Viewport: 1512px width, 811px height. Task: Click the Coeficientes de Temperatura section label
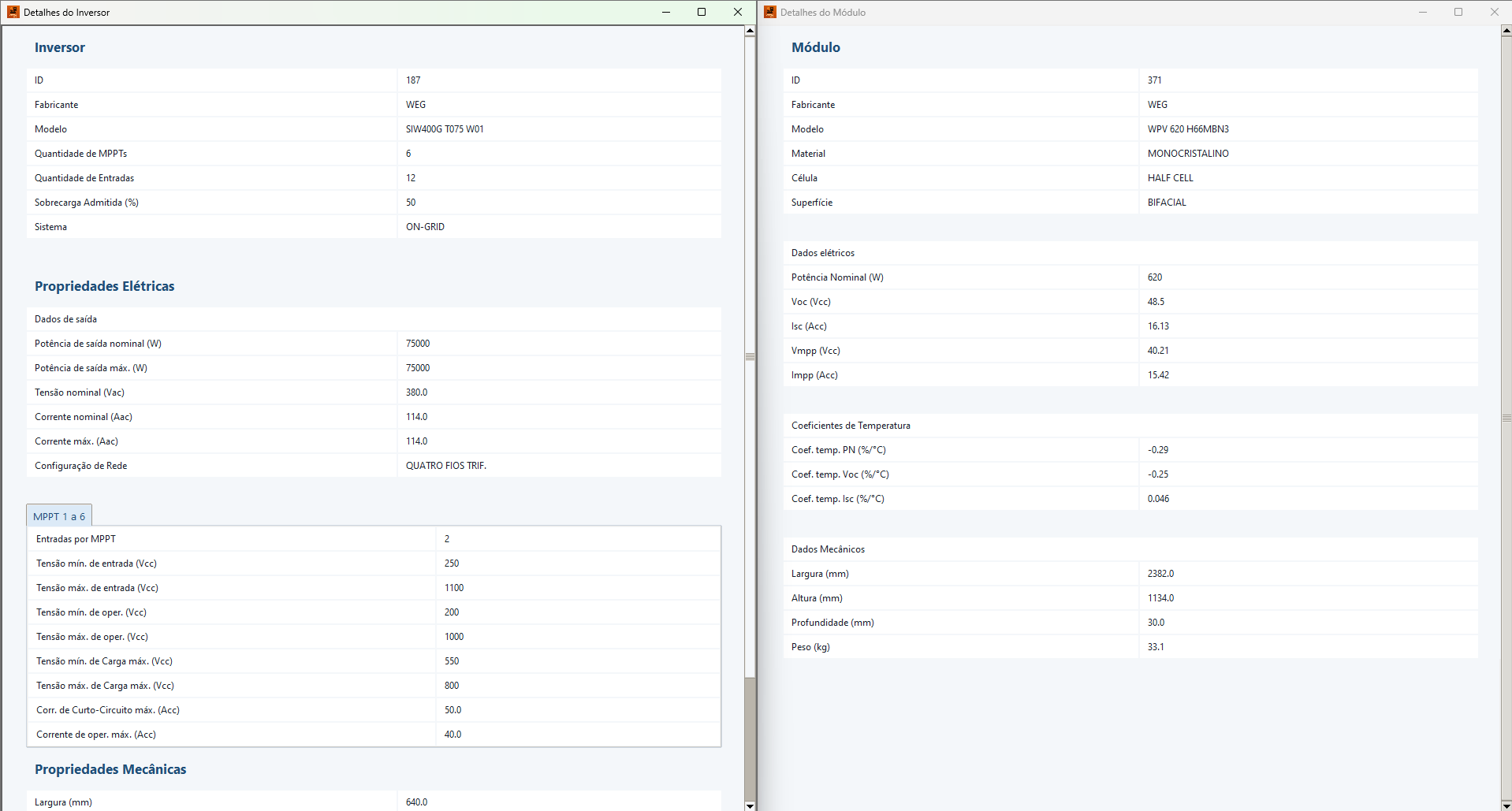coord(851,425)
